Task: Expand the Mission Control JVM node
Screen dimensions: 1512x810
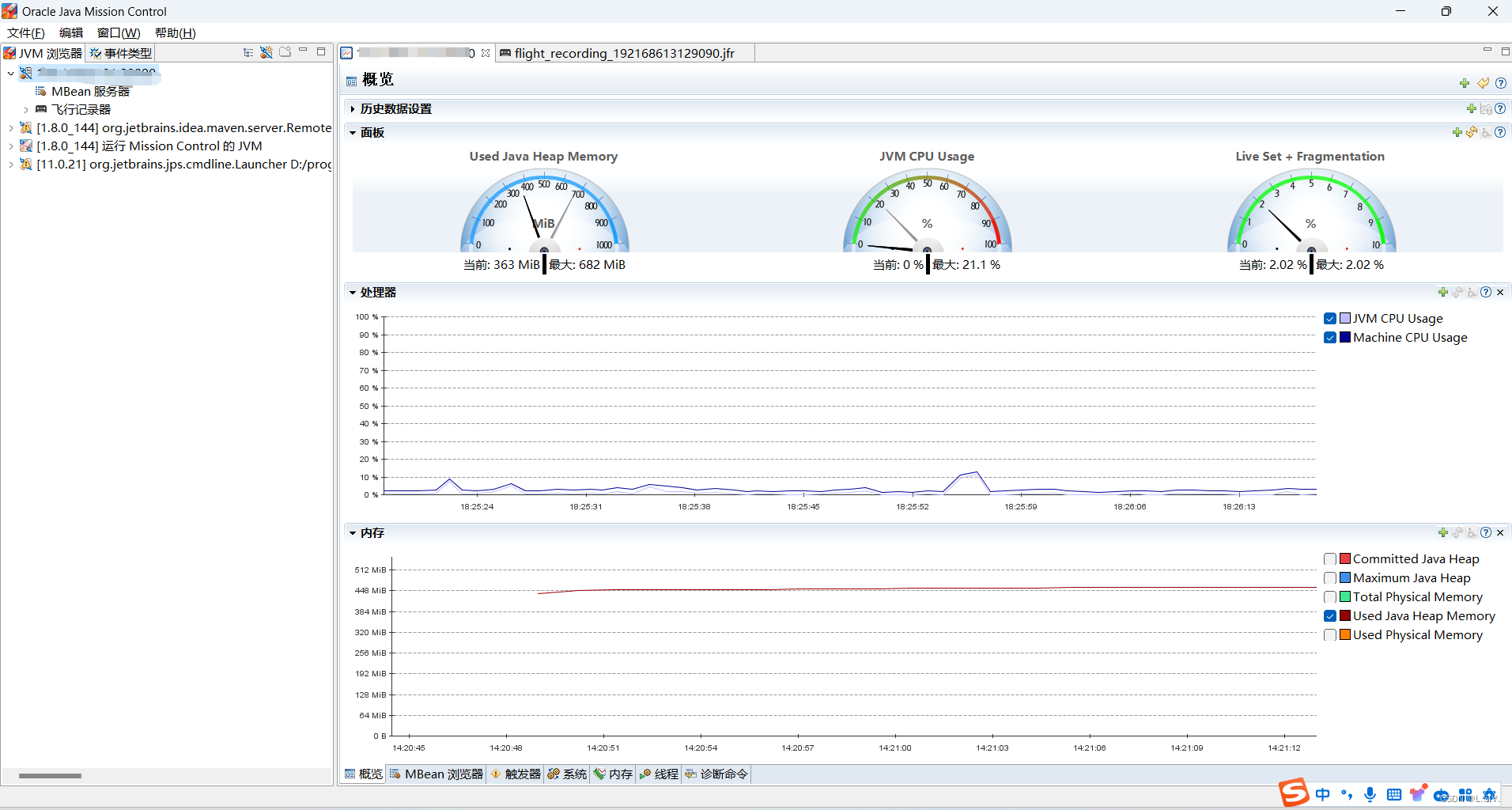Action: [x=10, y=146]
